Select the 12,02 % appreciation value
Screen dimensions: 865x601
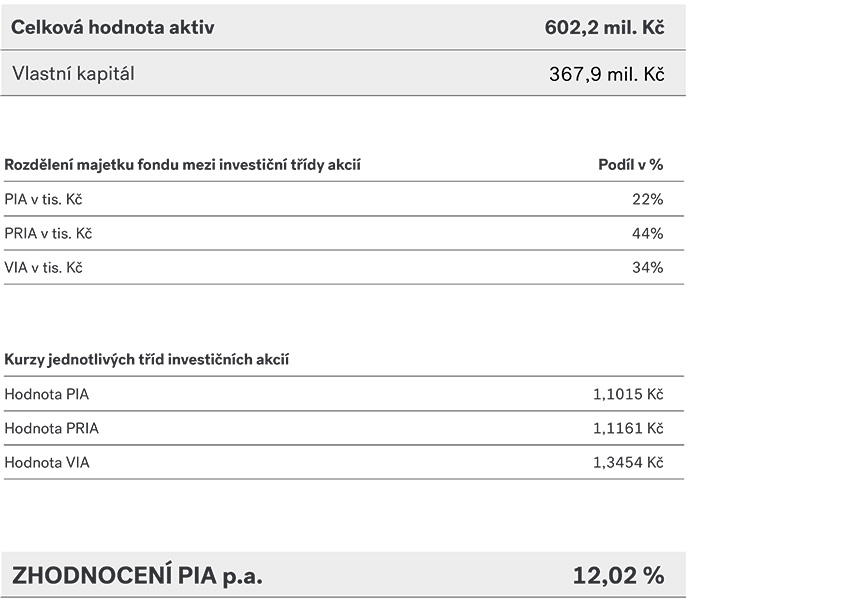tap(618, 575)
